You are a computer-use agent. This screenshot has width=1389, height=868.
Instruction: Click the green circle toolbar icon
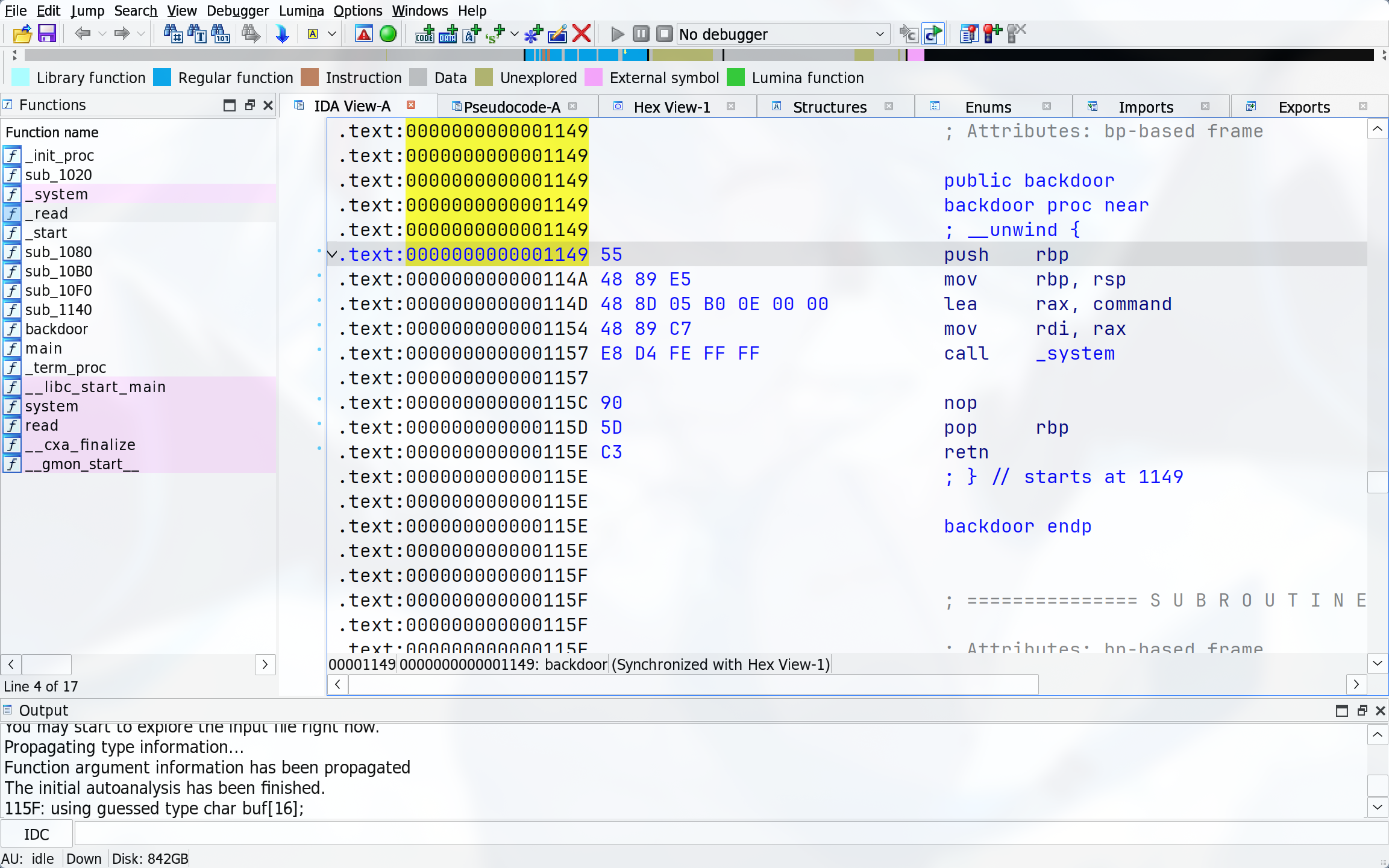pyautogui.click(x=388, y=34)
